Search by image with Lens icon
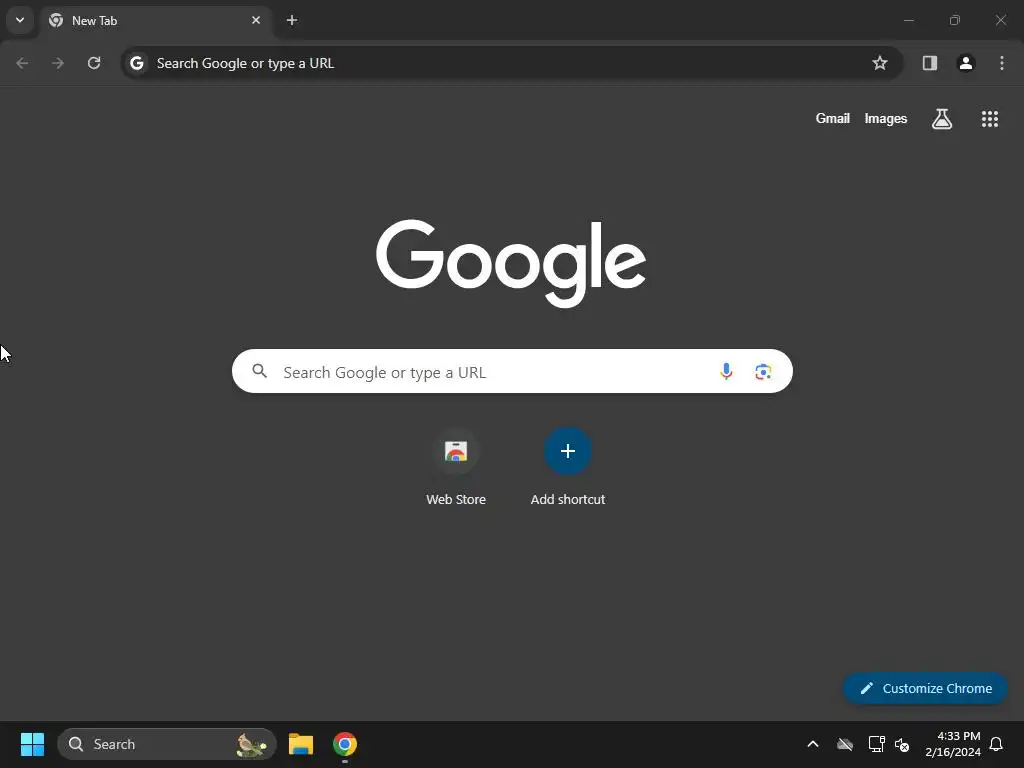The width and height of the screenshot is (1024, 768). [763, 372]
